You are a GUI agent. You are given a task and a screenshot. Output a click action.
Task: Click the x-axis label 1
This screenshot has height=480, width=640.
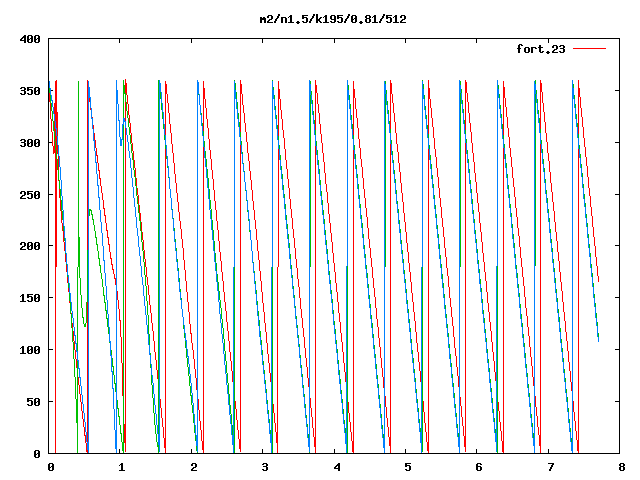pos(122,467)
